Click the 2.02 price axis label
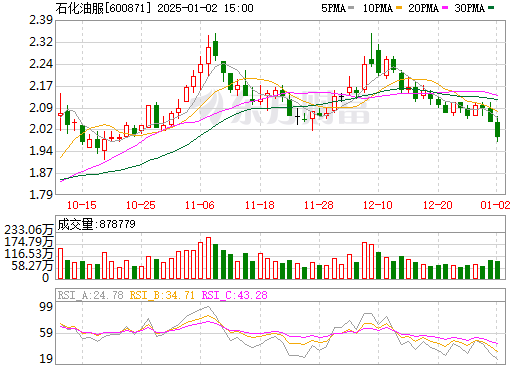Screen dimensions: 520x365 coord(41,129)
